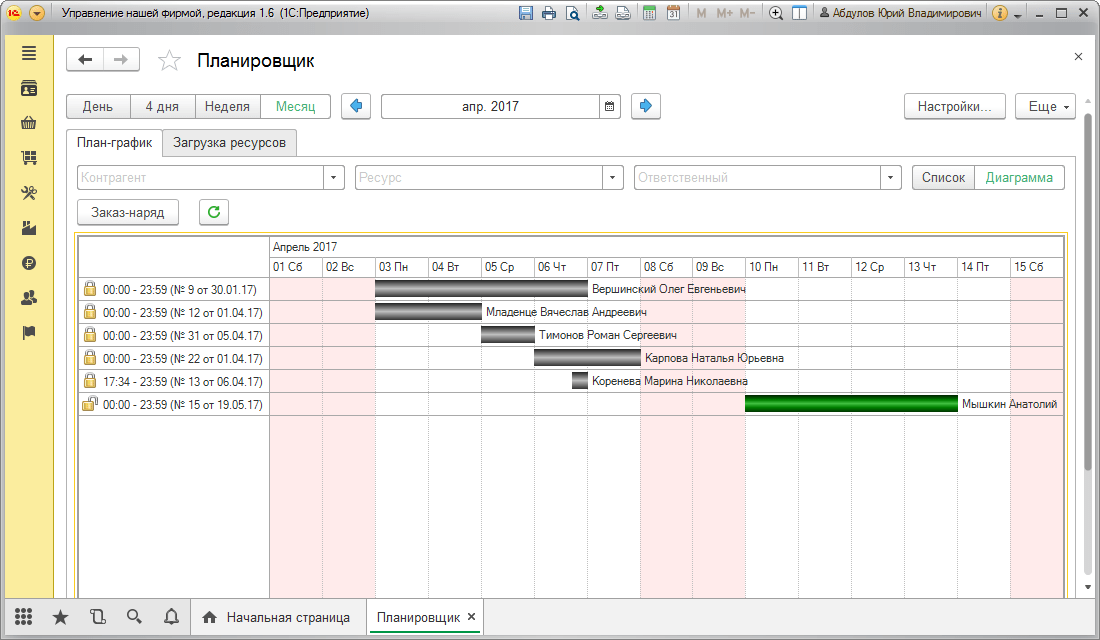This screenshot has width=1100, height=640.
Task: Open the sidebar main menu icon
Action: point(29,53)
